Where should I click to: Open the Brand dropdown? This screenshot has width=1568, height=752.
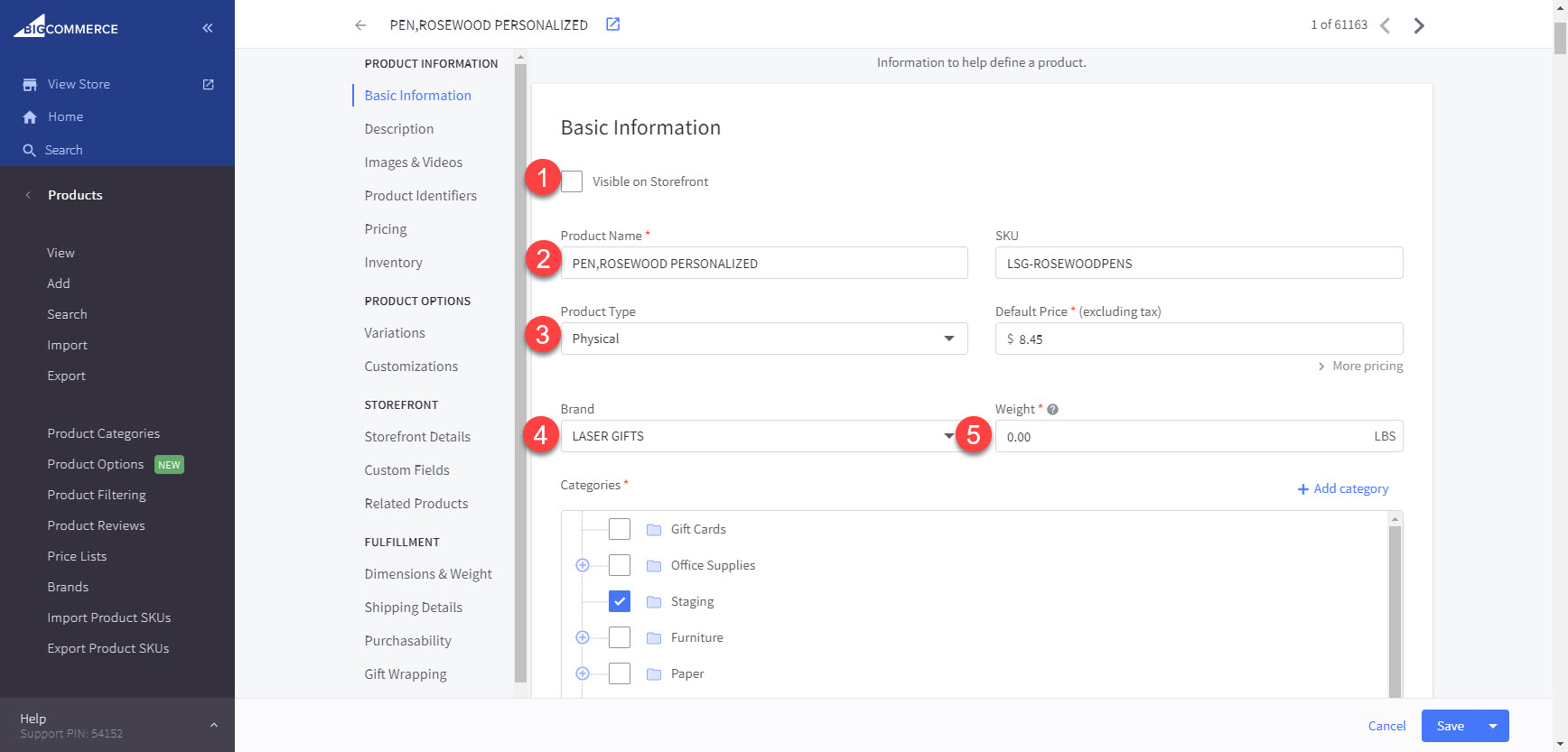coord(764,436)
